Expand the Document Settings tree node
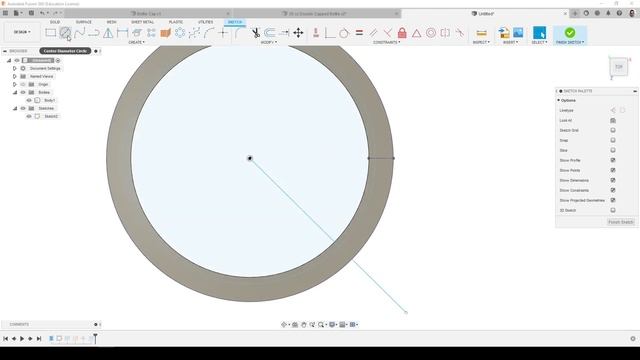640x360 pixels. pyautogui.click(x=15, y=69)
